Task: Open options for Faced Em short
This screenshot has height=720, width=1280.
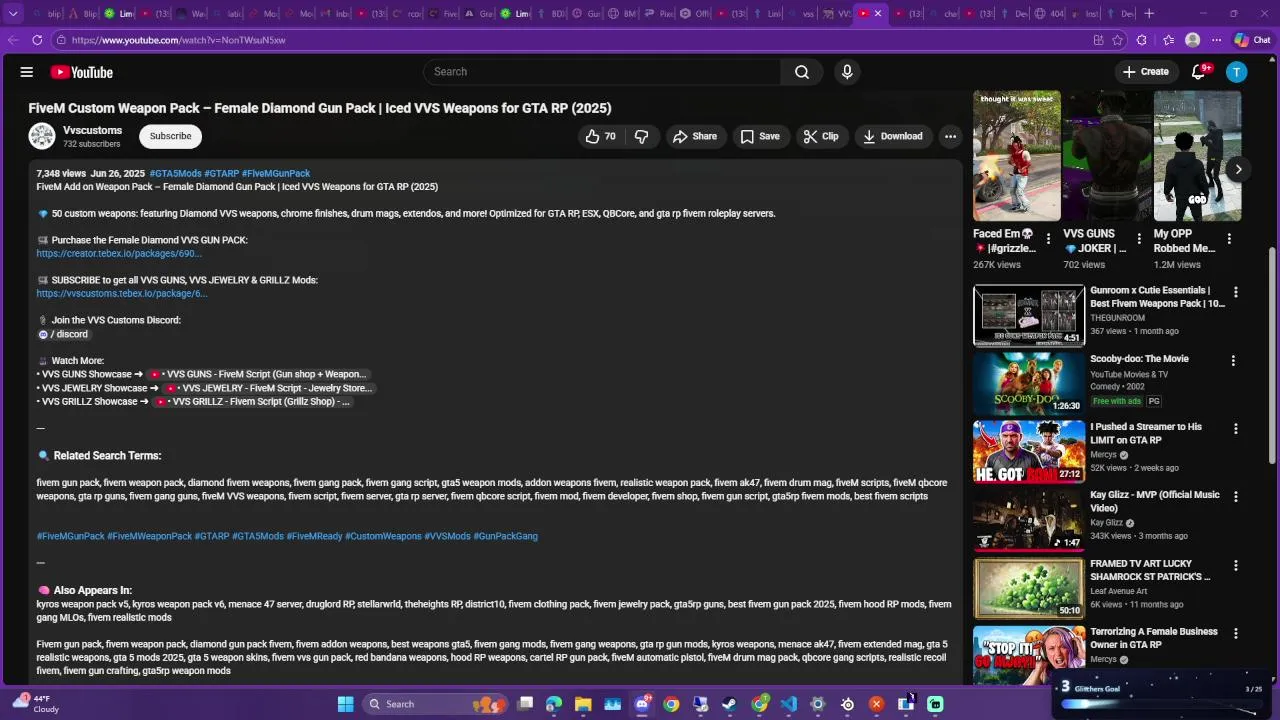Action: (x=1048, y=239)
